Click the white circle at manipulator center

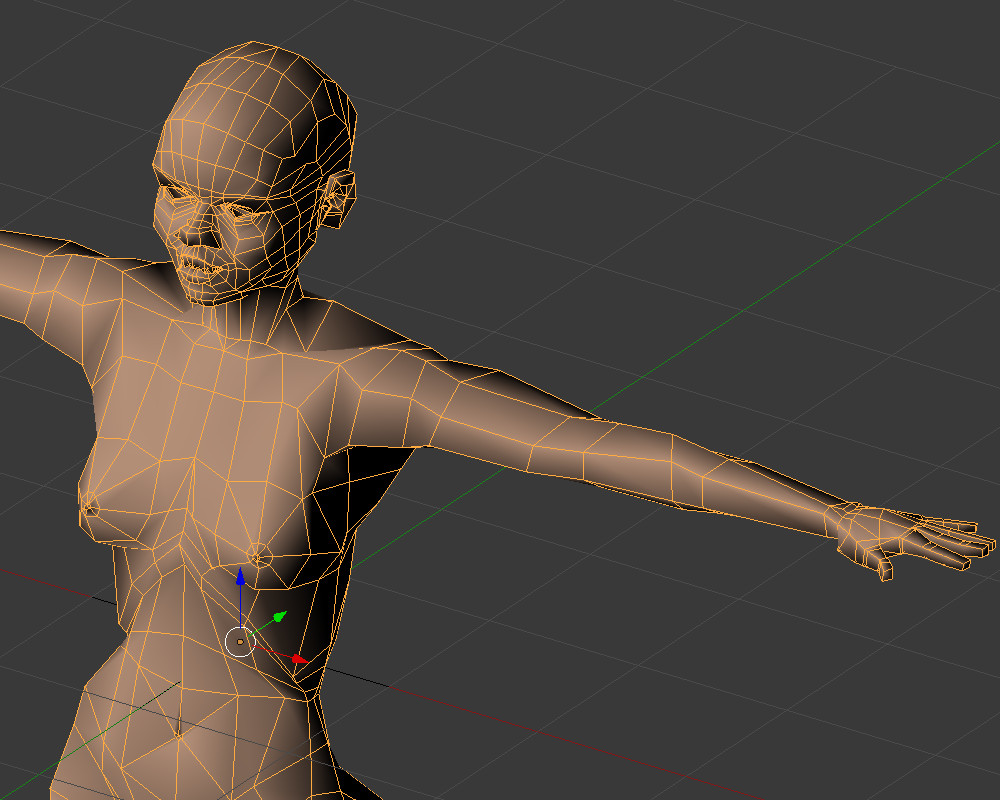pyautogui.click(x=240, y=641)
